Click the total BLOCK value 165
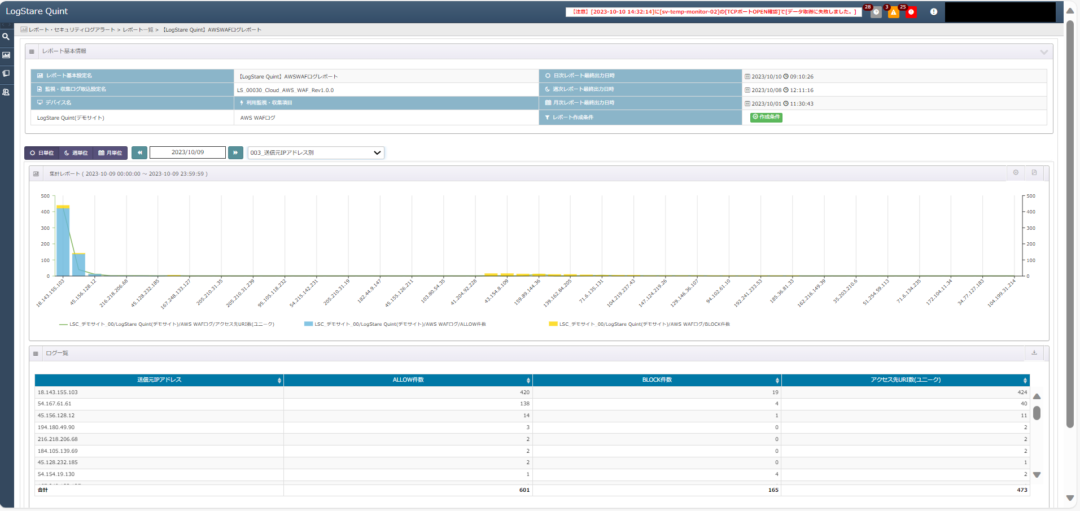 click(x=773, y=490)
